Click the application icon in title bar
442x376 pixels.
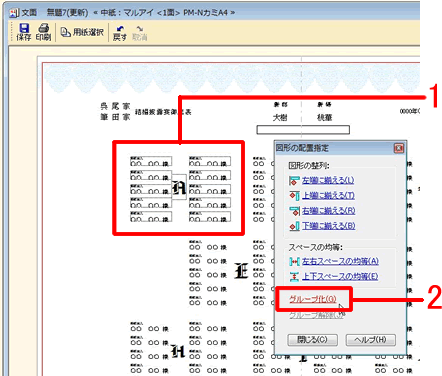[x=14, y=13]
